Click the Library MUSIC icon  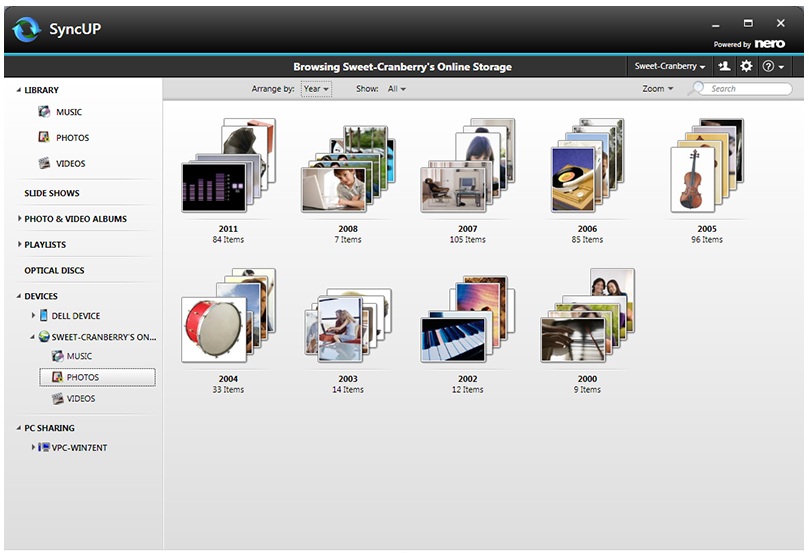(44, 111)
